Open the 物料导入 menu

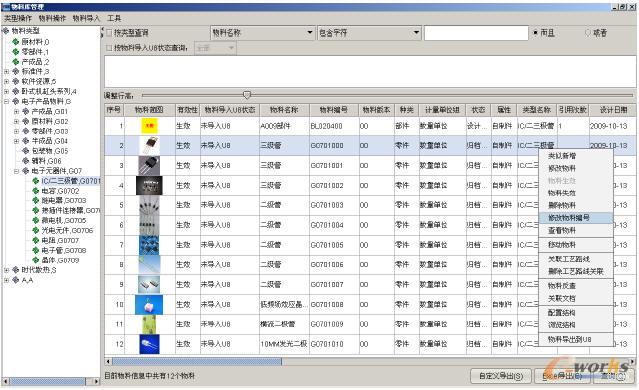[x=86, y=18]
